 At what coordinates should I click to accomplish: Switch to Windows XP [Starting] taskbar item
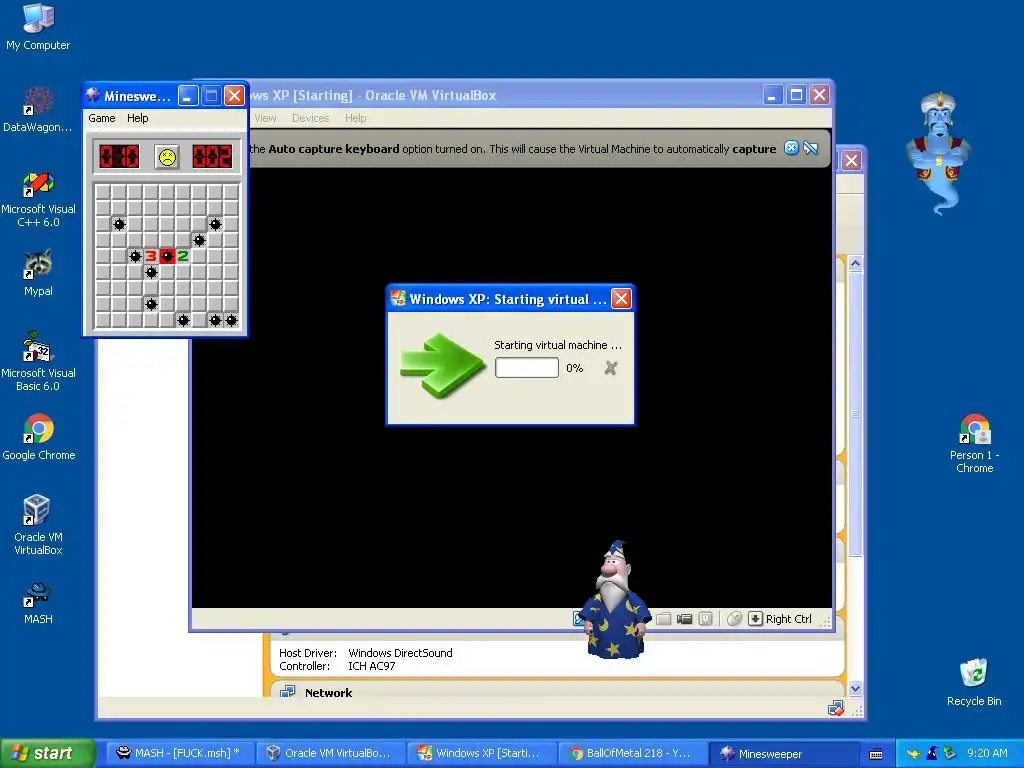481,753
